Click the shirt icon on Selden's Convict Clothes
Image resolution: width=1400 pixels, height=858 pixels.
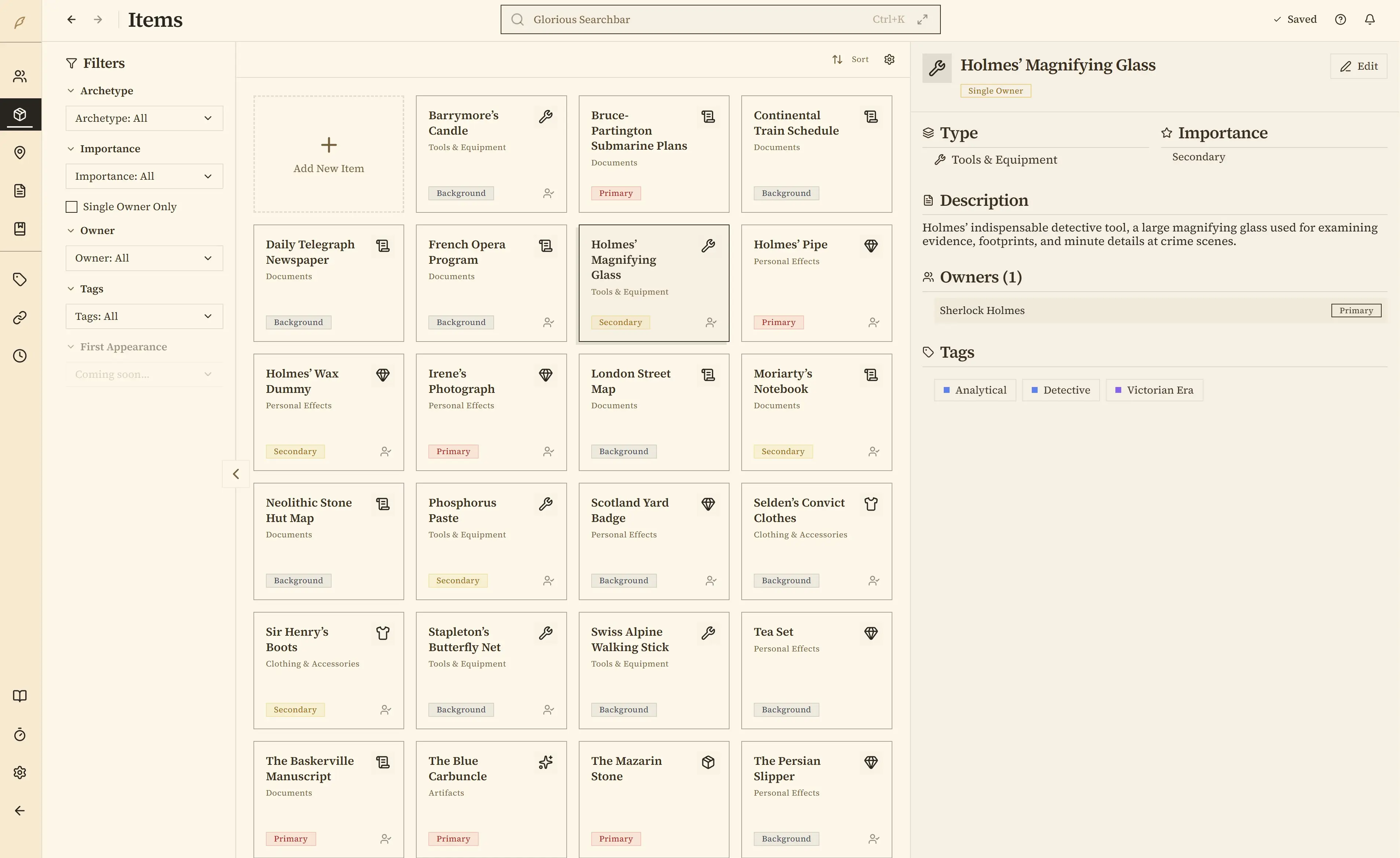pyautogui.click(x=871, y=504)
